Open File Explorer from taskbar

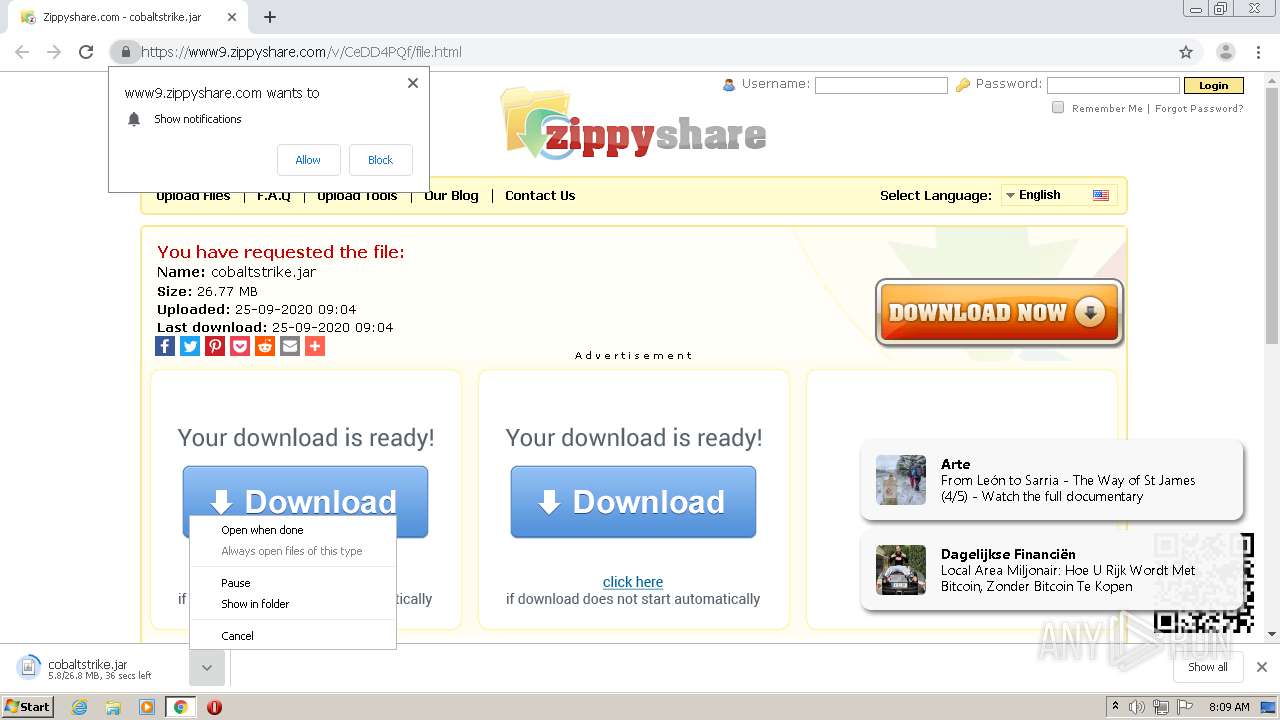[113, 707]
